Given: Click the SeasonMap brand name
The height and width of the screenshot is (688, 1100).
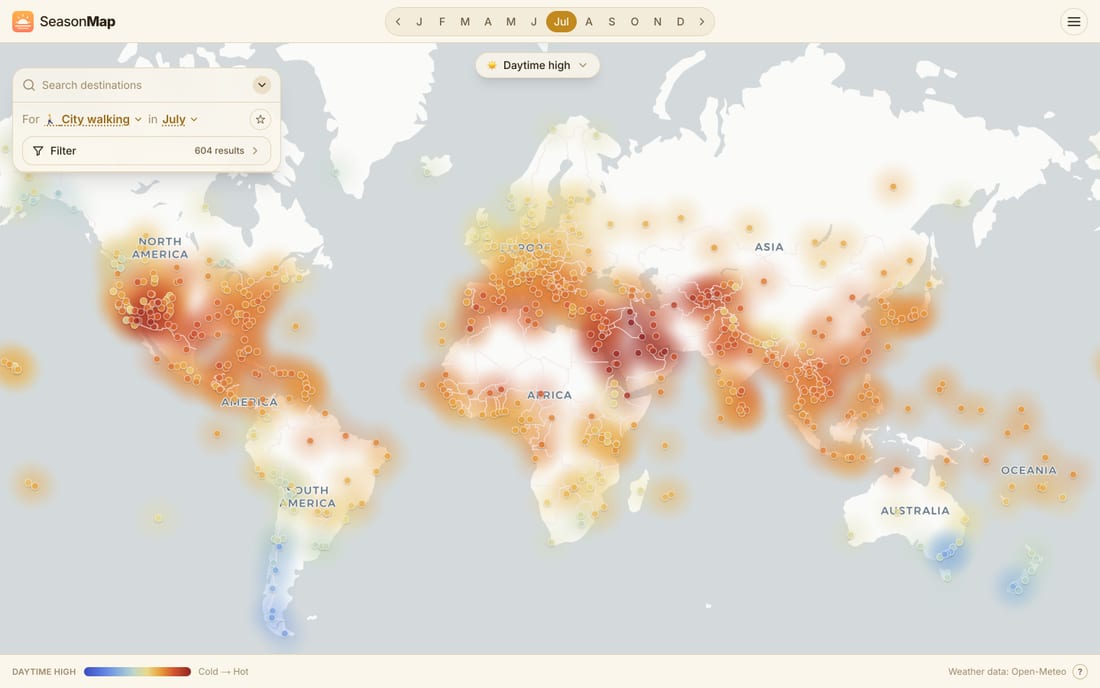Looking at the screenshot, I should (x=77, y=22).
